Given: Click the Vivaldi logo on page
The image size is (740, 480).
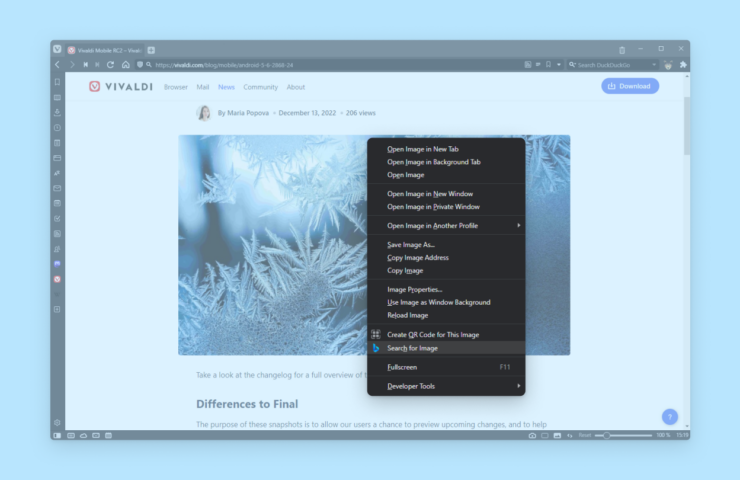Looking at the screenshot, I should pyautogui.click(x=121, y=86).
